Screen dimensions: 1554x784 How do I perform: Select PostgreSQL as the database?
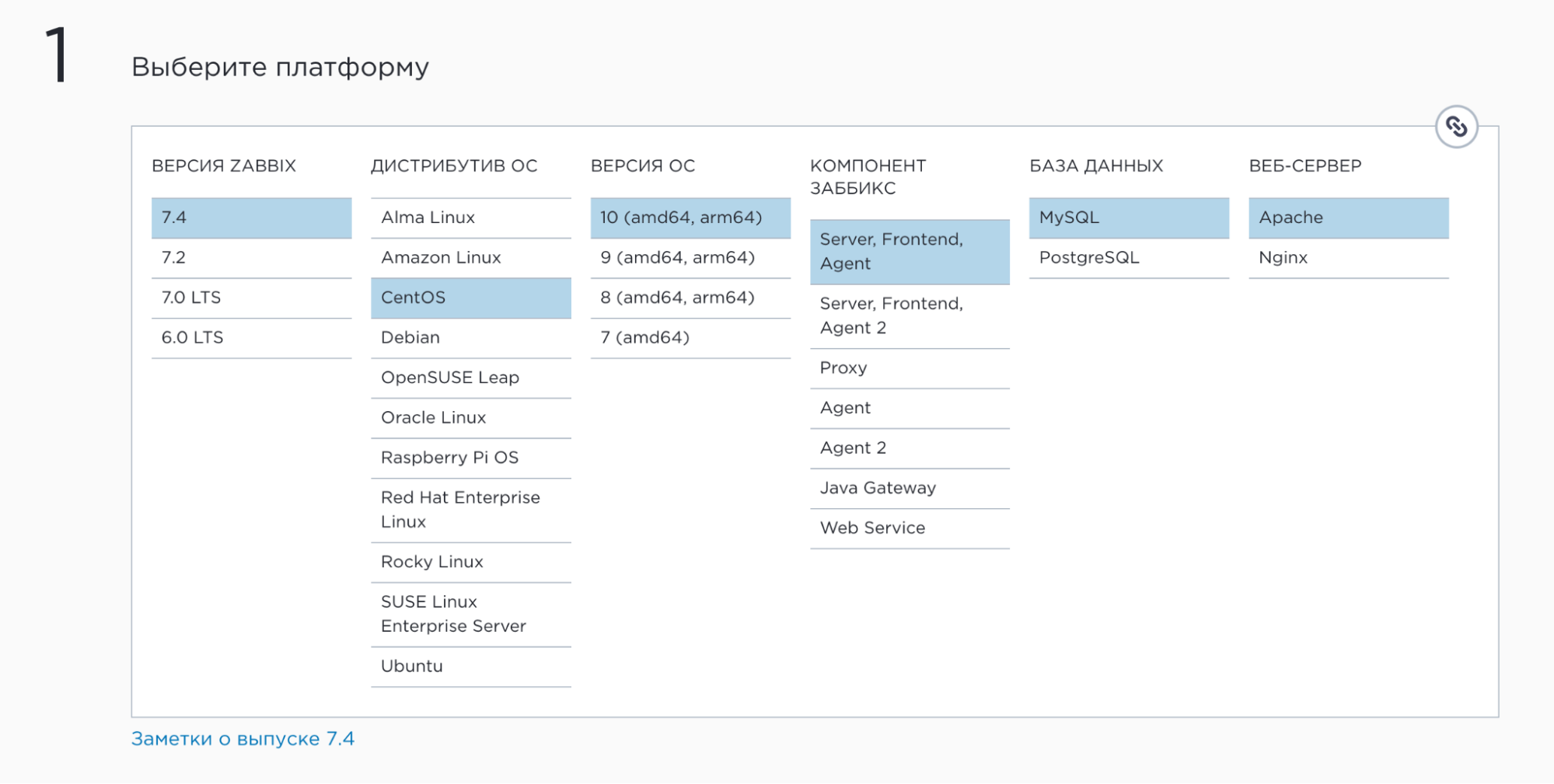pyautogui.click(x=1129, y=258)
